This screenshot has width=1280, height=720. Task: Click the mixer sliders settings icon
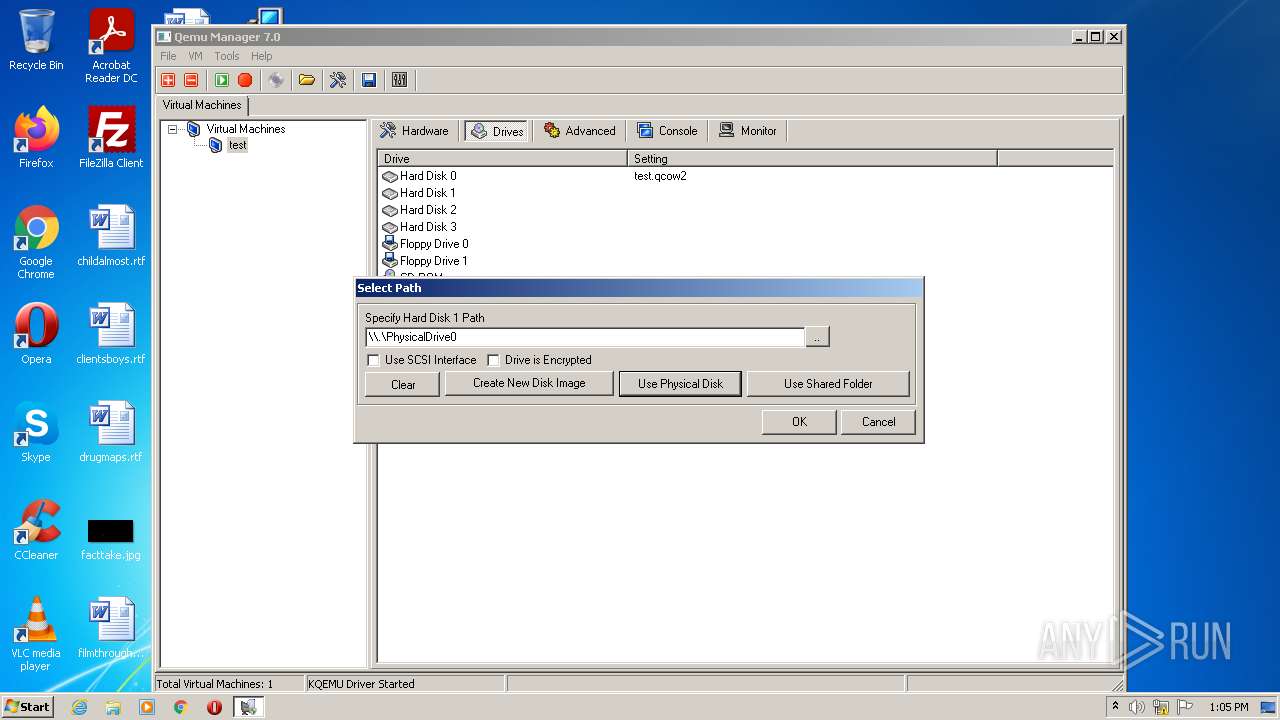(x=400, y=80)
